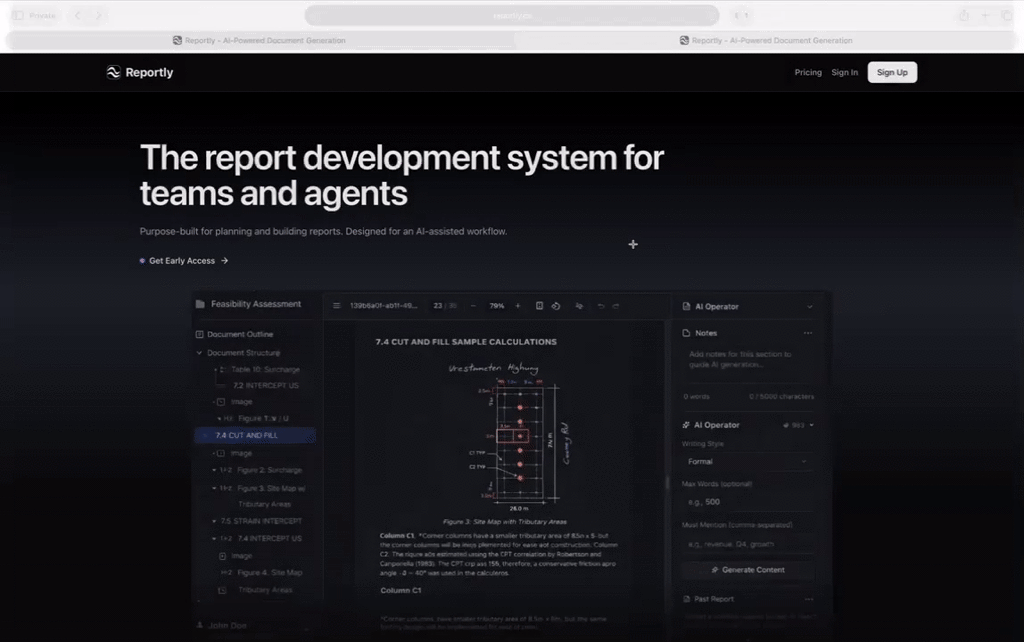Expand the 7.5 STRAIN INTERCEPT section
The height and width of the screenshot is (642, 1024).
click(x=214, y=521)
